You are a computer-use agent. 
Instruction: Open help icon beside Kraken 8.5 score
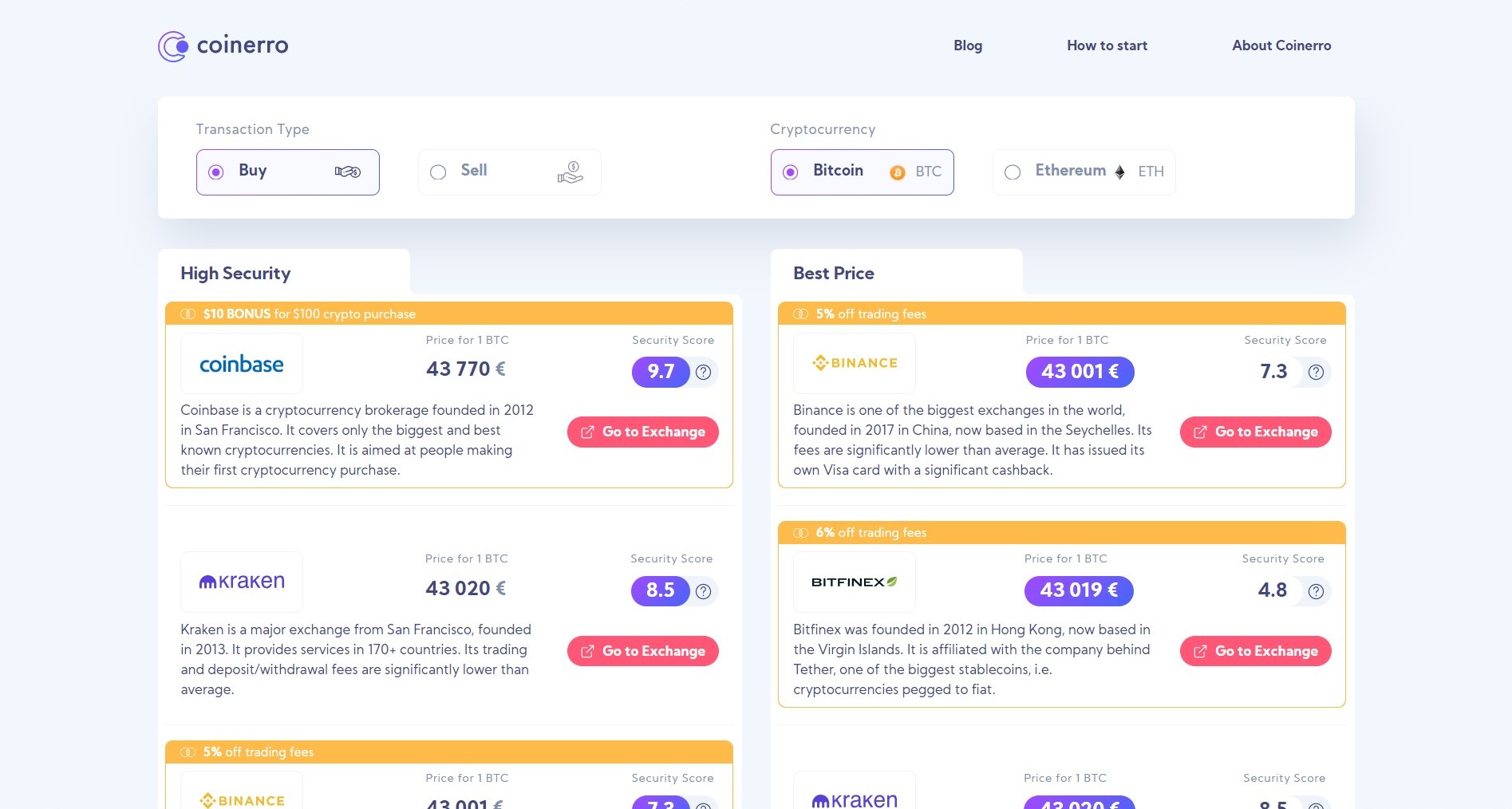click(703, 591)
